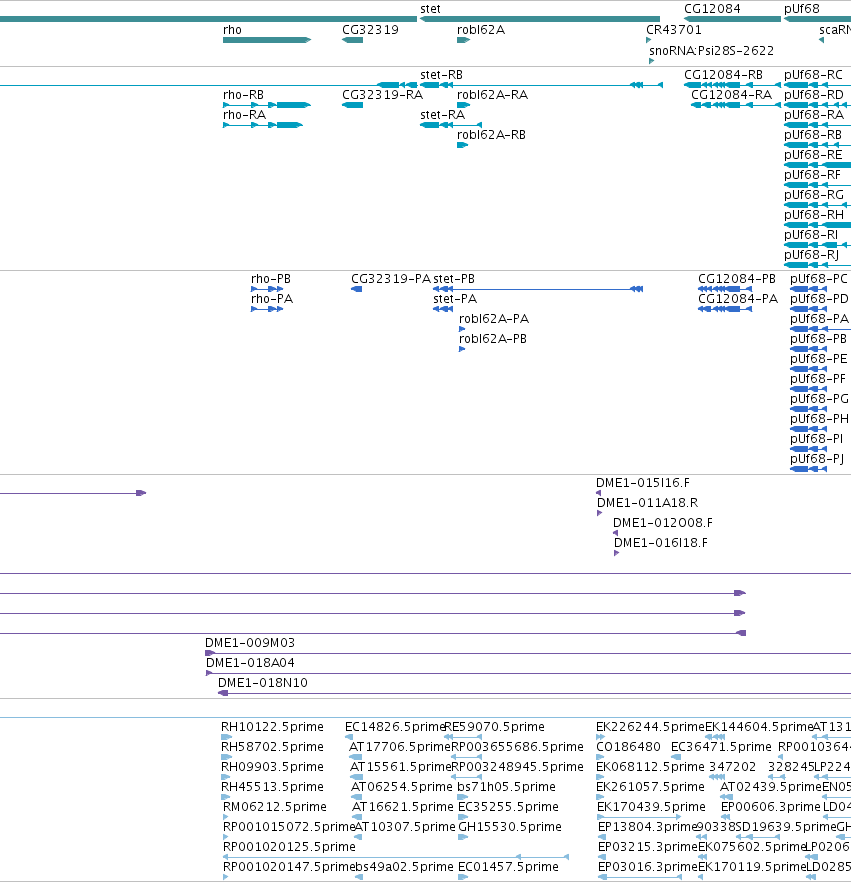Click the DME1-018A04 BAC label
Viewport: 851px width, 882px height.
pos(250,663)
